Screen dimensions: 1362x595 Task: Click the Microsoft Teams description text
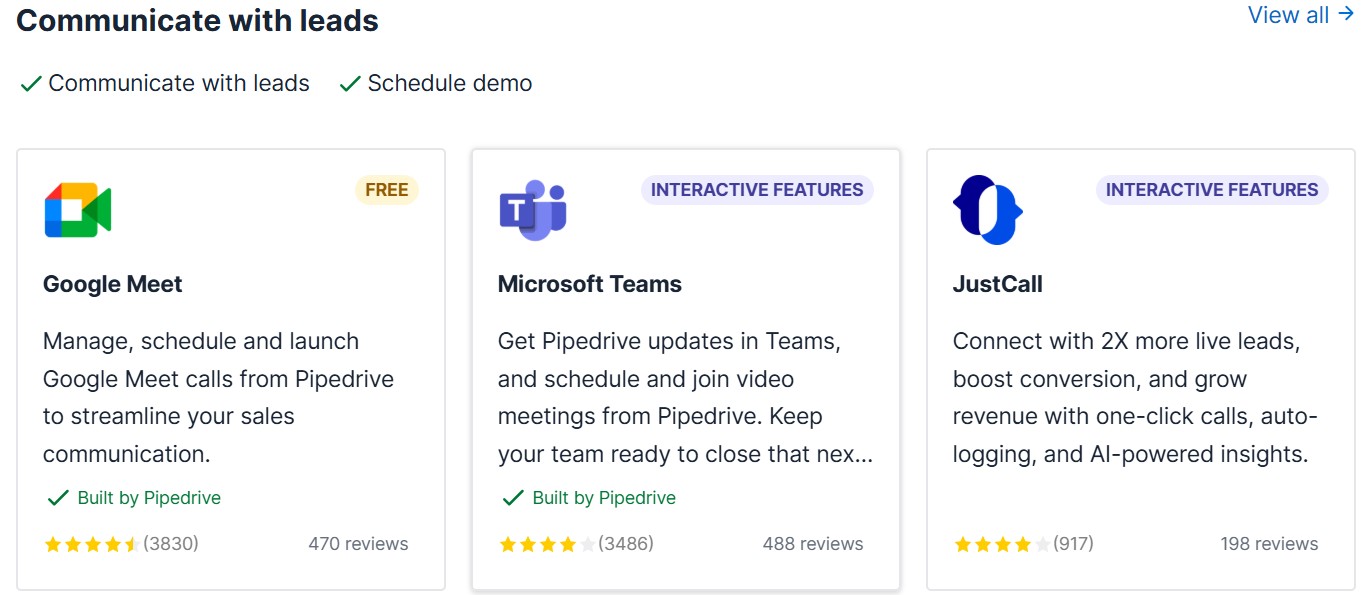point(686,398)
